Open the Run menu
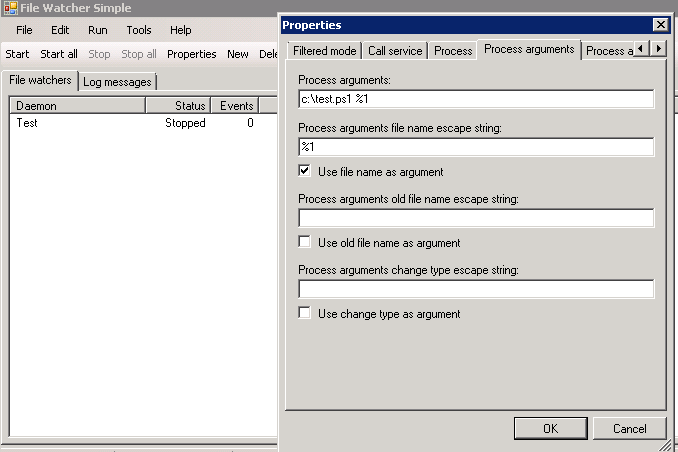 click(x=98, y=30)
